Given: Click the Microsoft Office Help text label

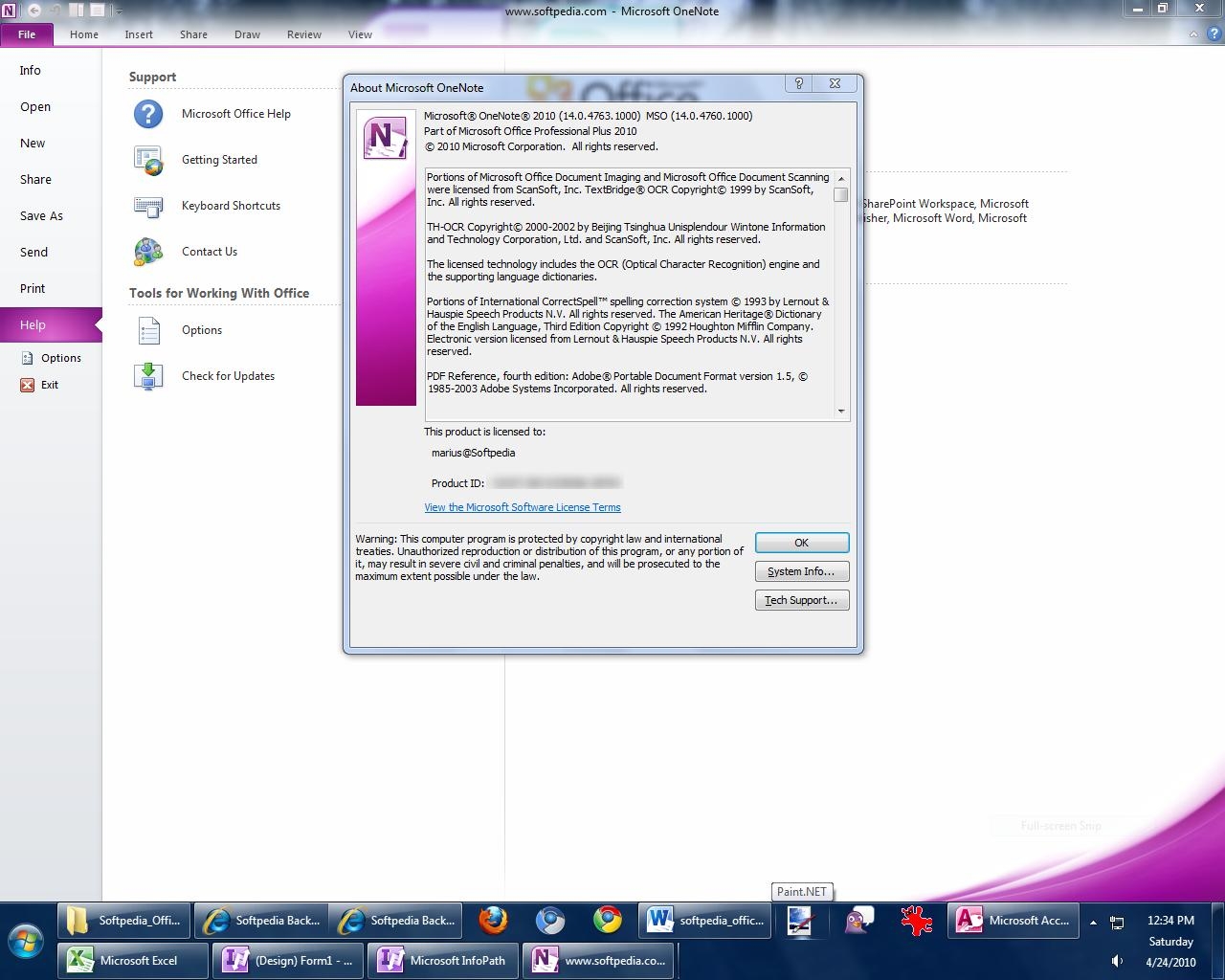Looking at the screenshot, I should tap(236, 114).
